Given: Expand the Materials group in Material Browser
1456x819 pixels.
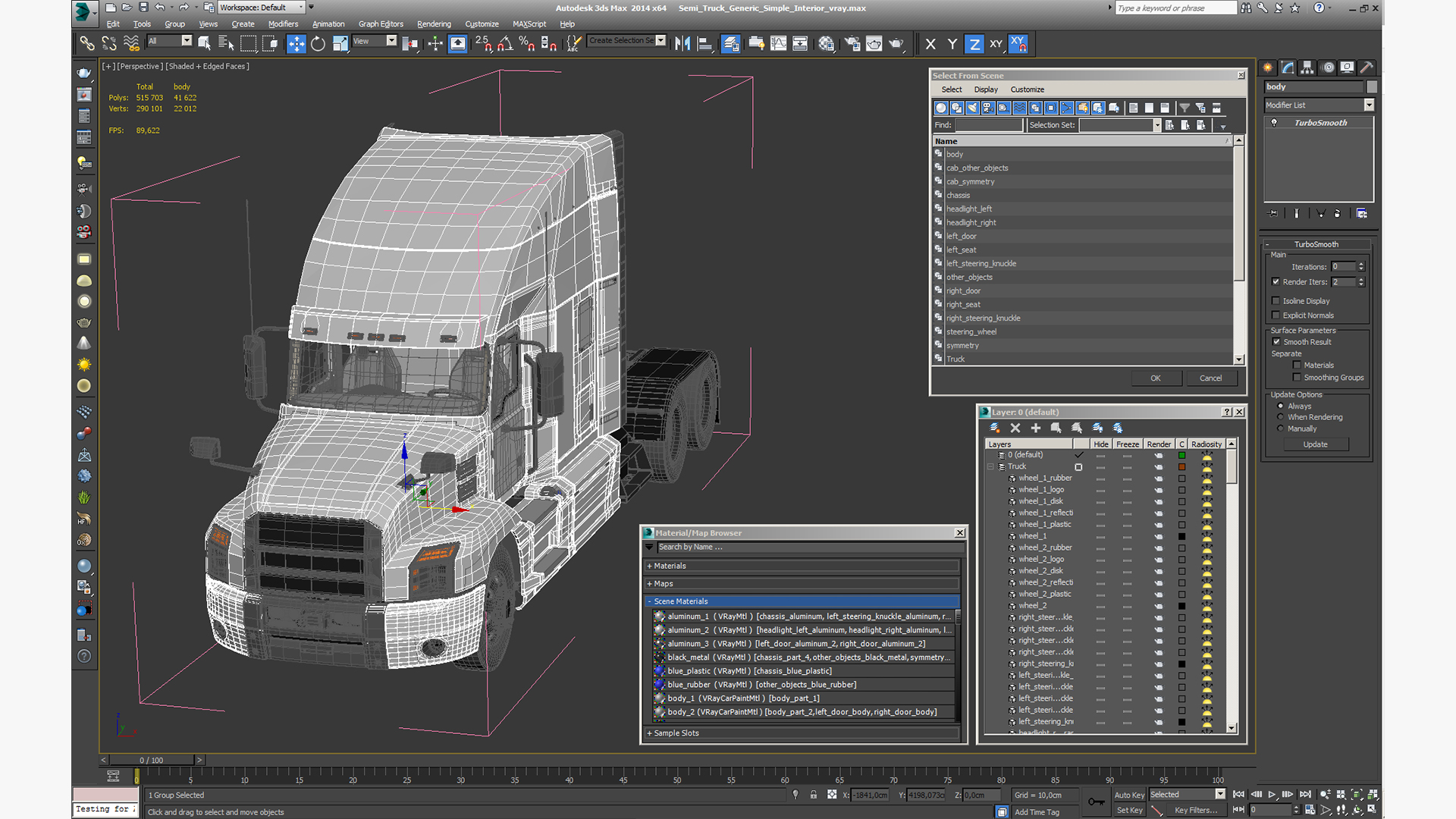Looking at the screenshot, I should coord(802,566).
